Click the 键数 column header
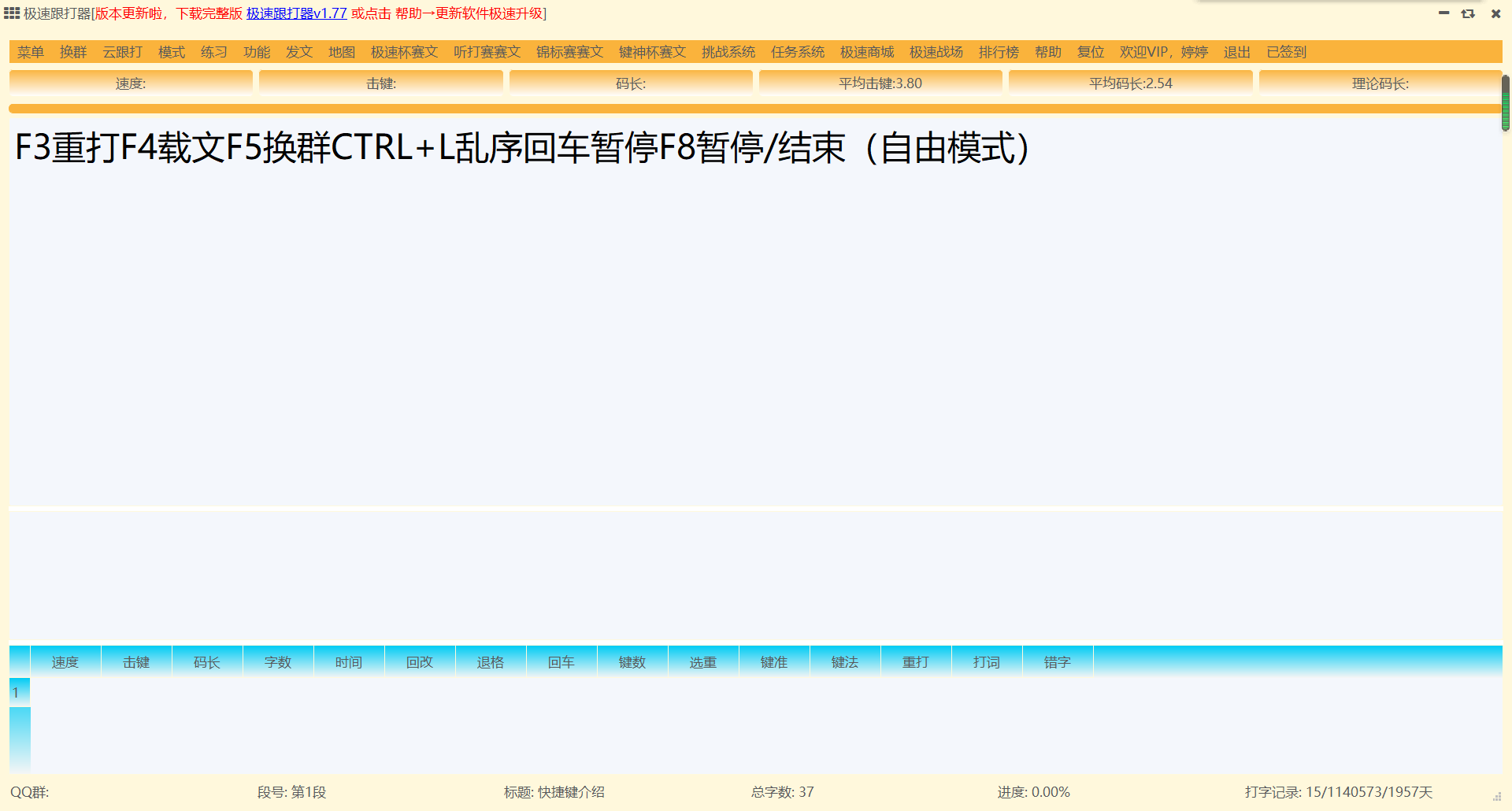Screen dimensions: 1512x811 click(632, 662)
